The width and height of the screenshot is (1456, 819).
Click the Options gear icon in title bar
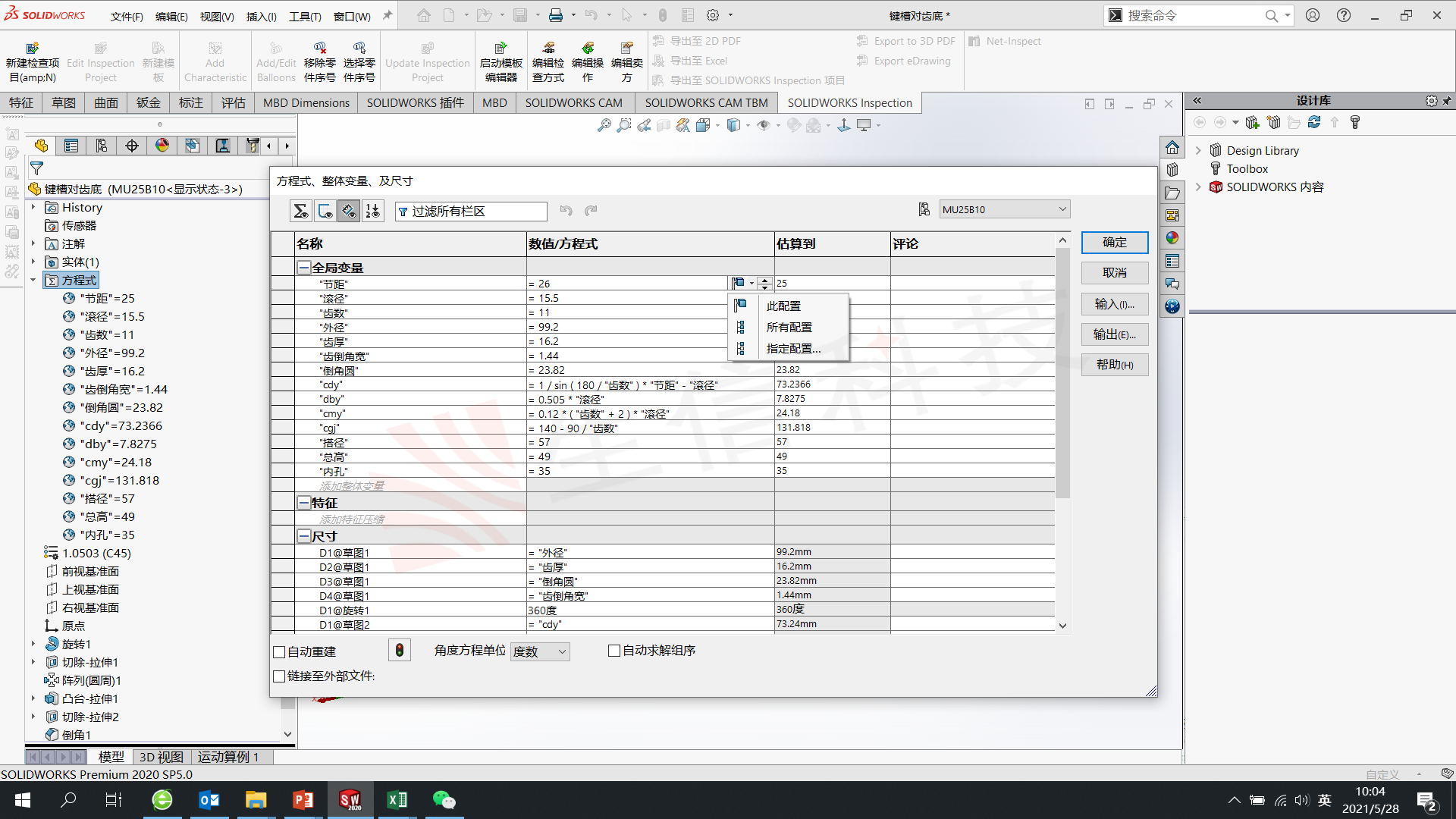pyautogui.click(x=713, y=15)
